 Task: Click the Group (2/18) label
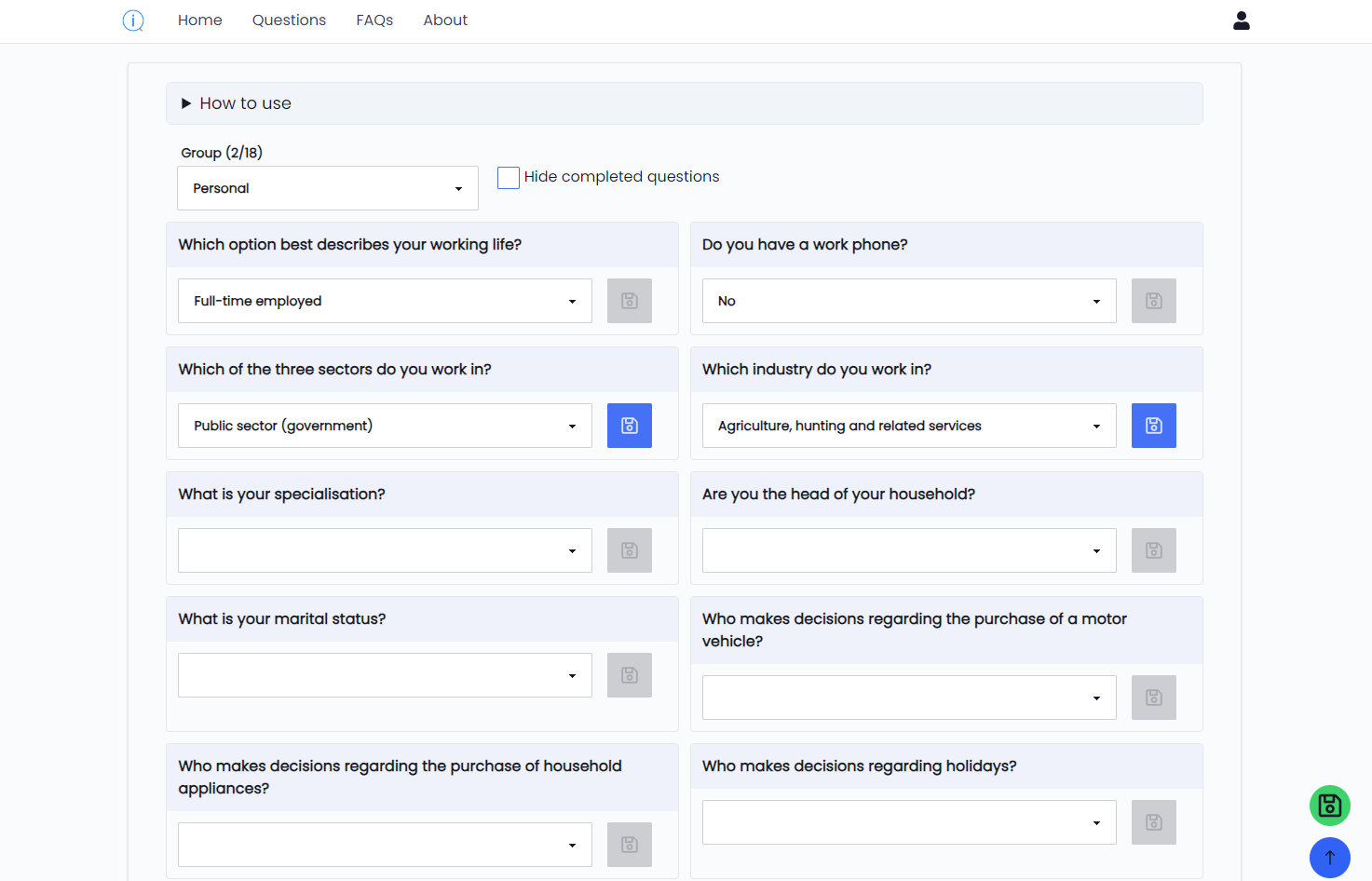[x=222, y=153]
